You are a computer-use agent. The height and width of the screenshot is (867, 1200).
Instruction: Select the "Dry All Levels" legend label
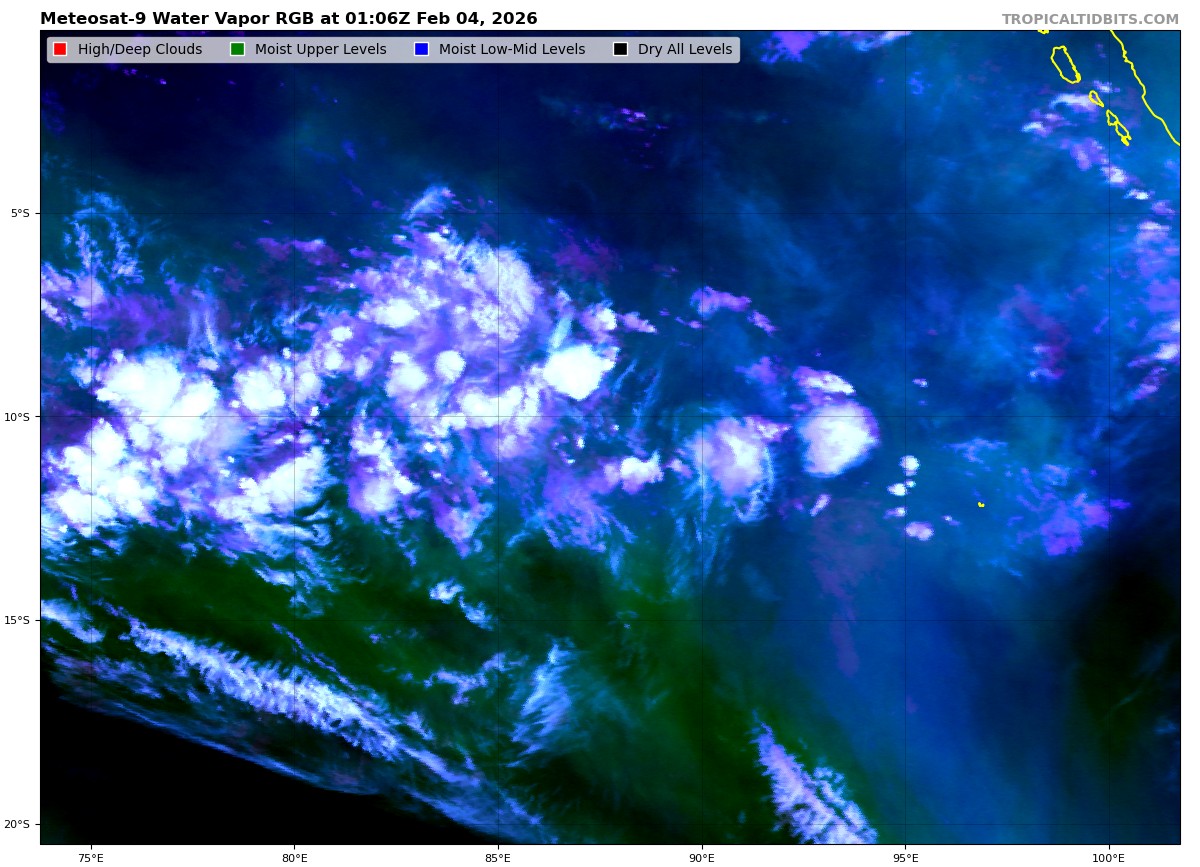[684, 50]
